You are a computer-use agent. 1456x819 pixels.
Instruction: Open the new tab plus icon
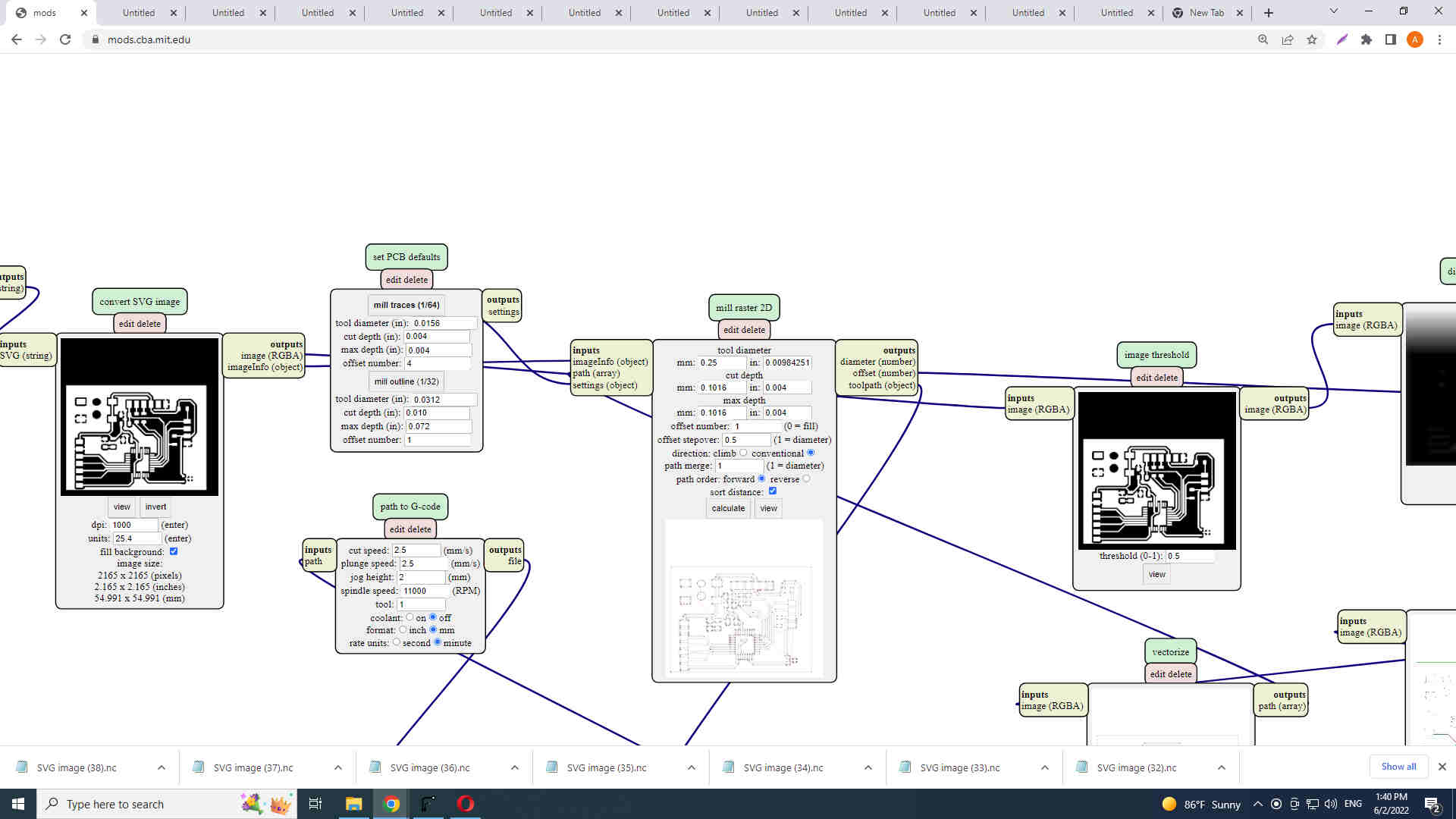pyautogui.click(x=1269, y=13)
